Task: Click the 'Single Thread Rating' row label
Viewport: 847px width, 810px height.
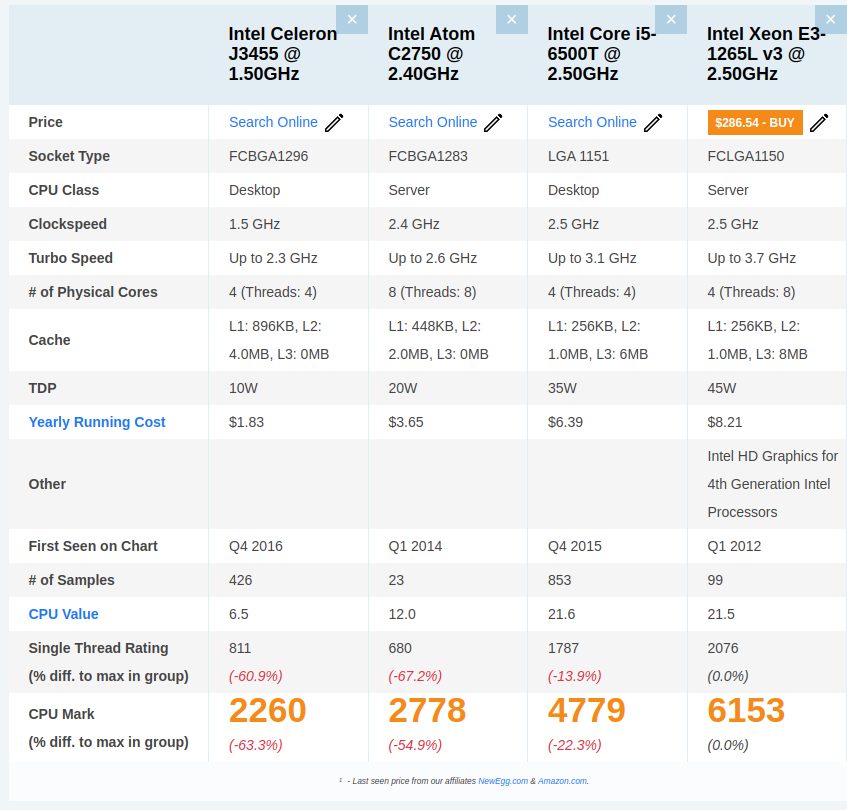Action: click(x=98, y=648)
